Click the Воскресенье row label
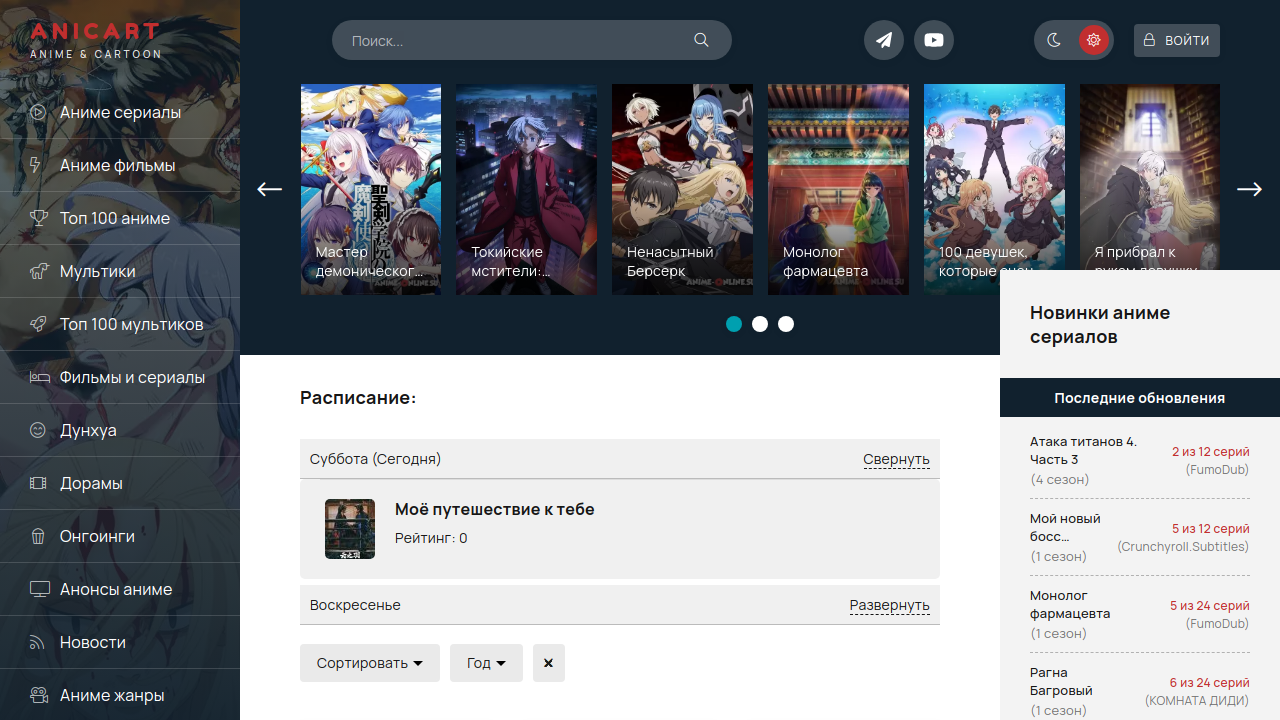1280x720 pixels. [x=355, y=605]
